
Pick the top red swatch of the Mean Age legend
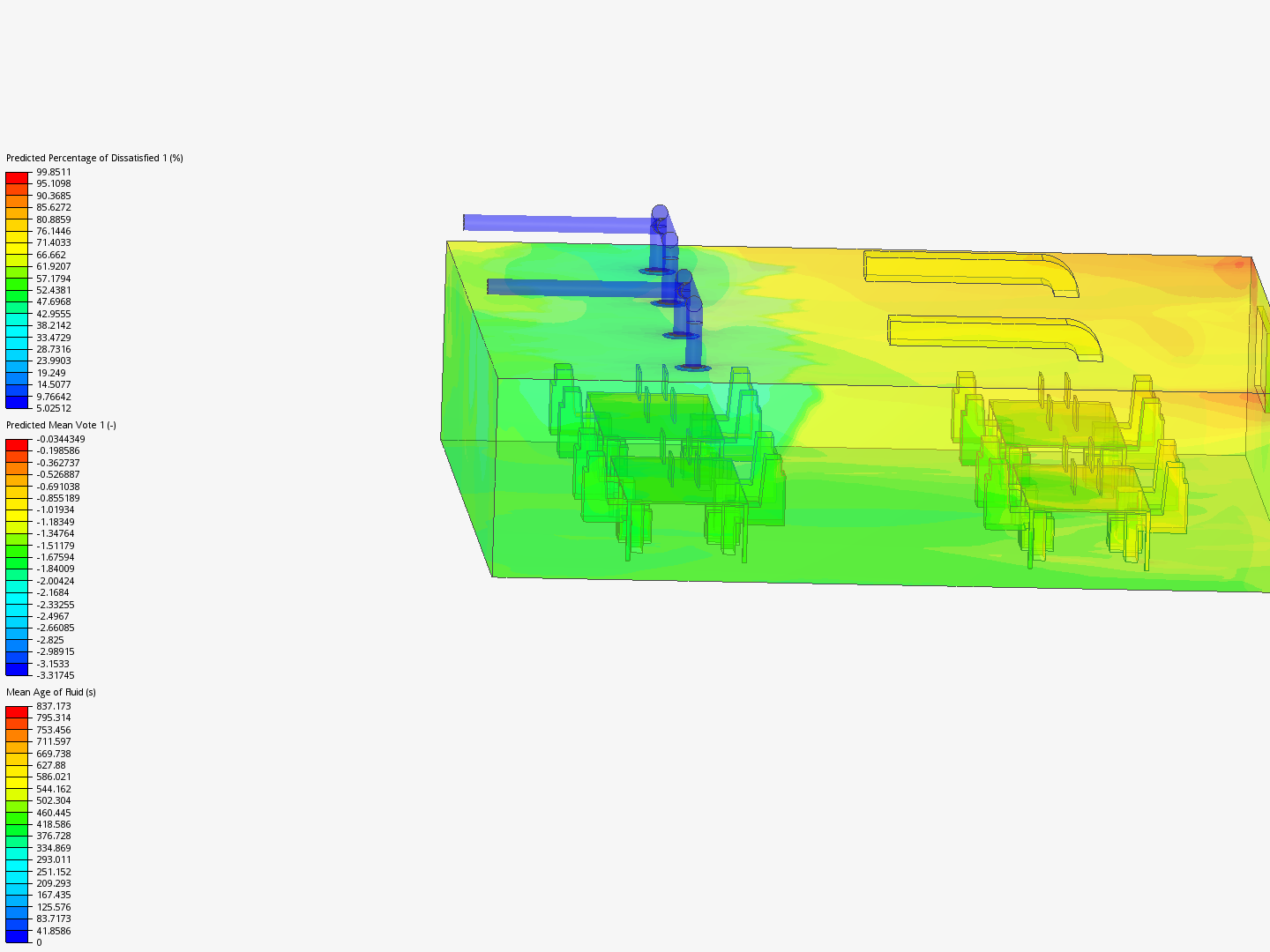(18, 712)
